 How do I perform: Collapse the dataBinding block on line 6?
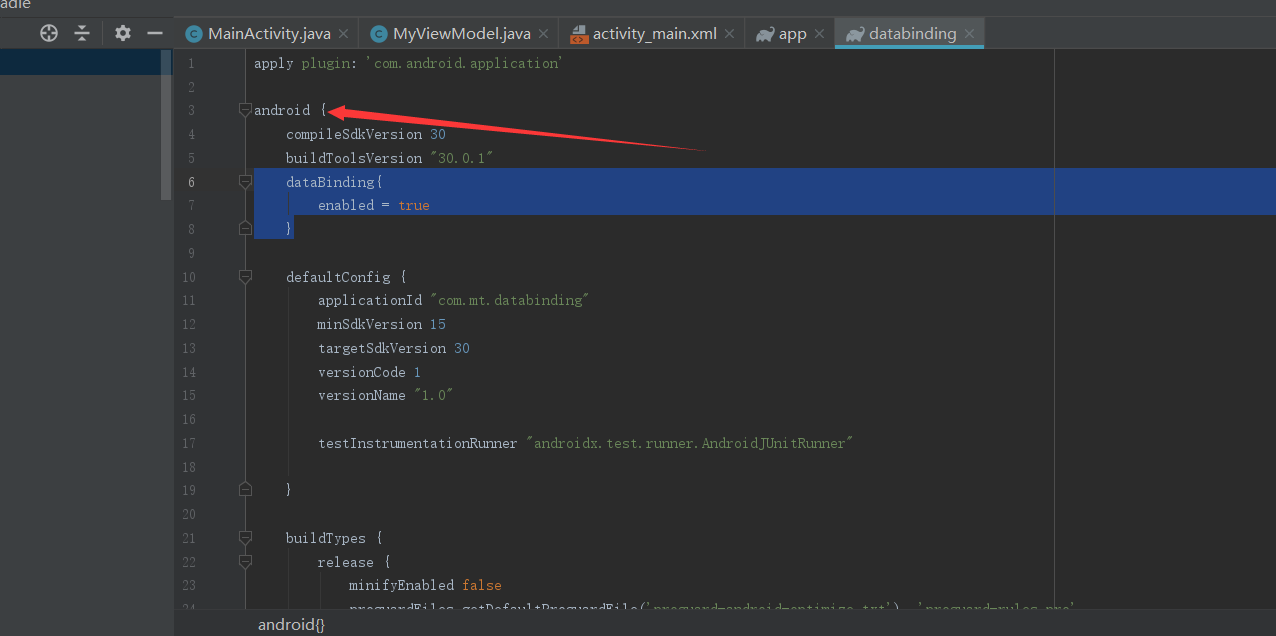pos(245,182)
